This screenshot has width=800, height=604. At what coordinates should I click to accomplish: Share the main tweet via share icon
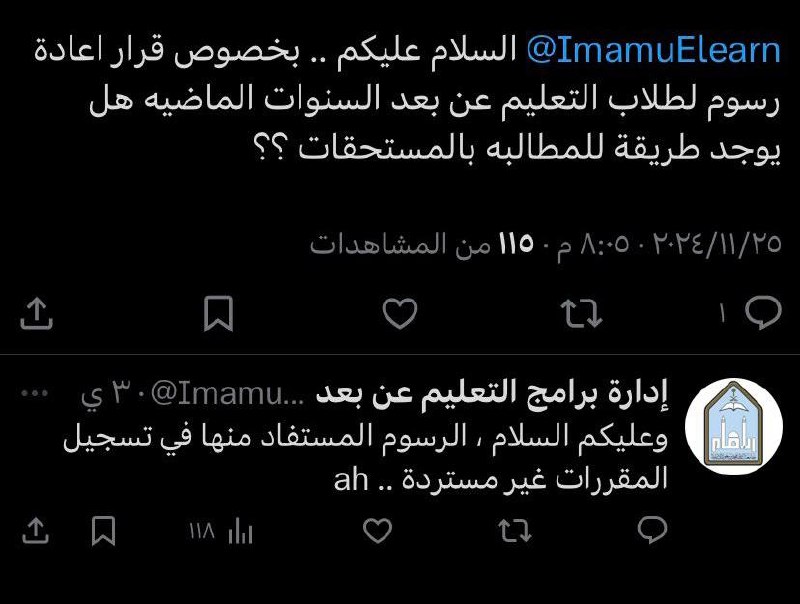tap(36, 314)
